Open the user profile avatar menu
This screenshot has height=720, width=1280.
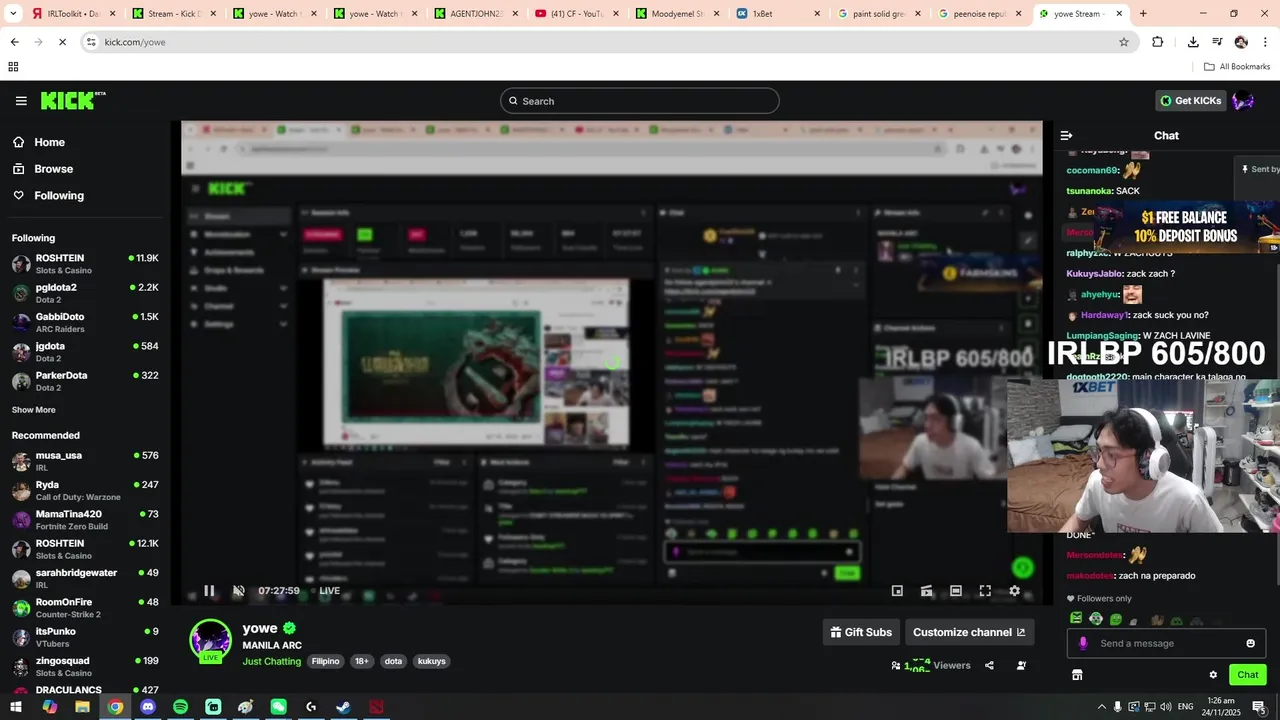click(x=1243, y=100)
